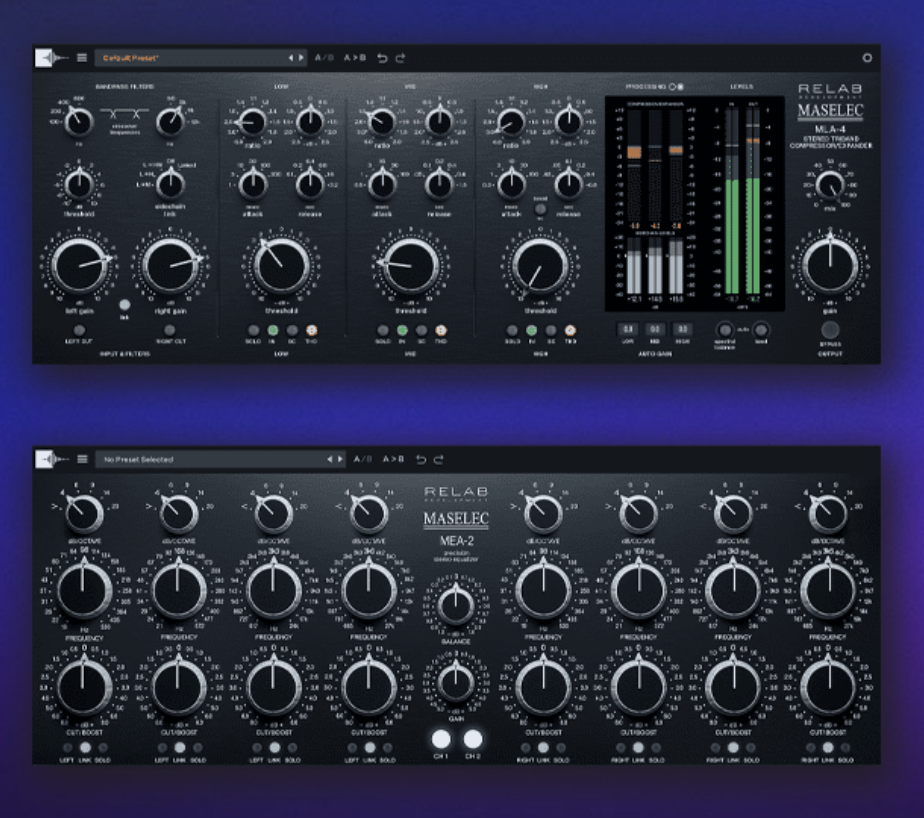The width and height of the screenshot is (924, 818).
Task: Click the Mid band large threshold knob
Action: tap(411, 266)
